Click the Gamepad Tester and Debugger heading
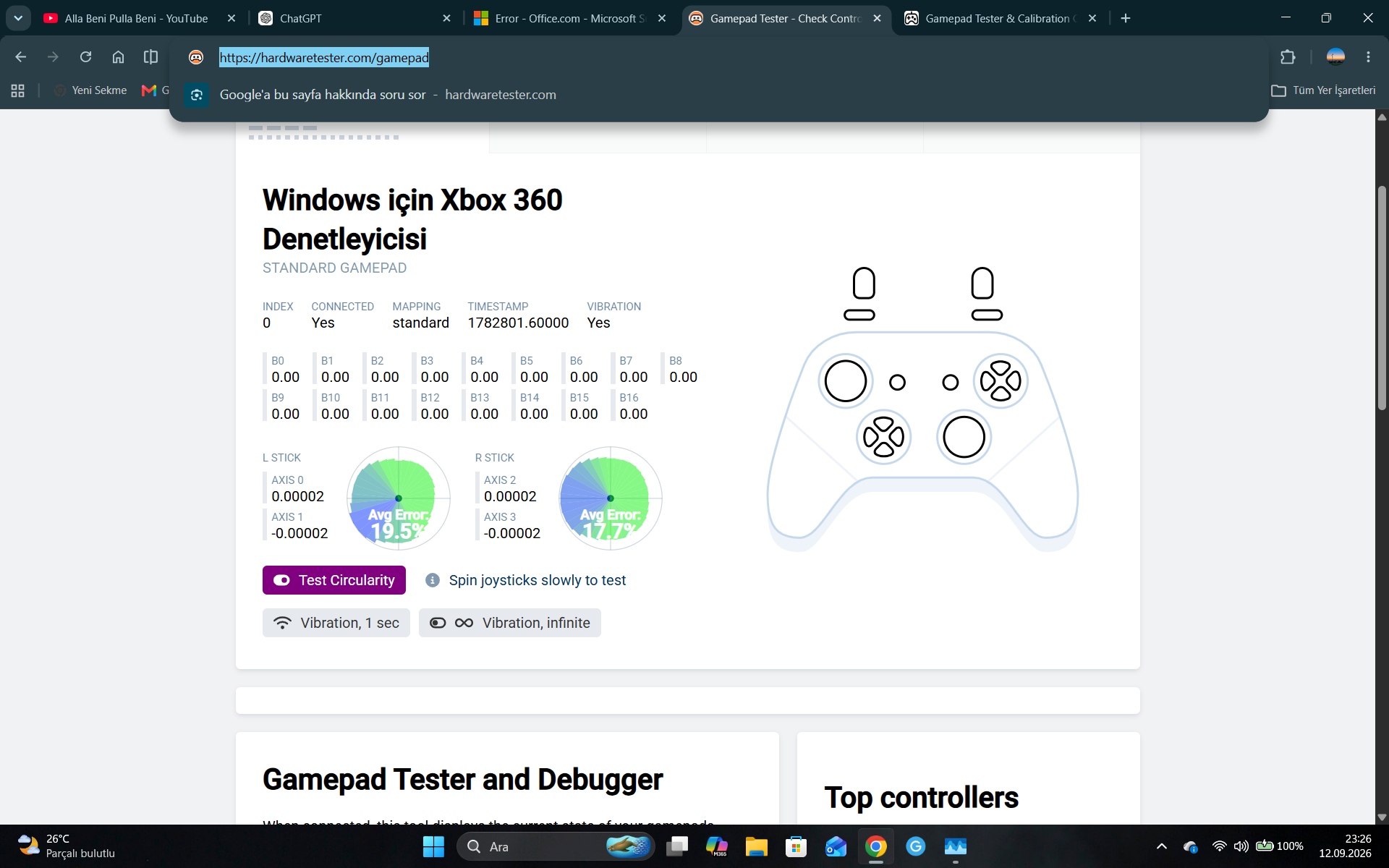The height and width of the screenshot is (868, 1389). point(463,780)
